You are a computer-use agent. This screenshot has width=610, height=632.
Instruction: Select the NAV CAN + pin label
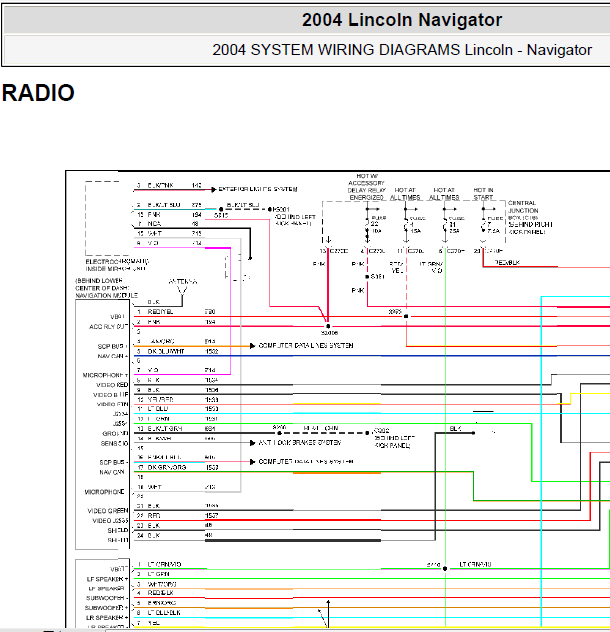click(x=113, y=356)
